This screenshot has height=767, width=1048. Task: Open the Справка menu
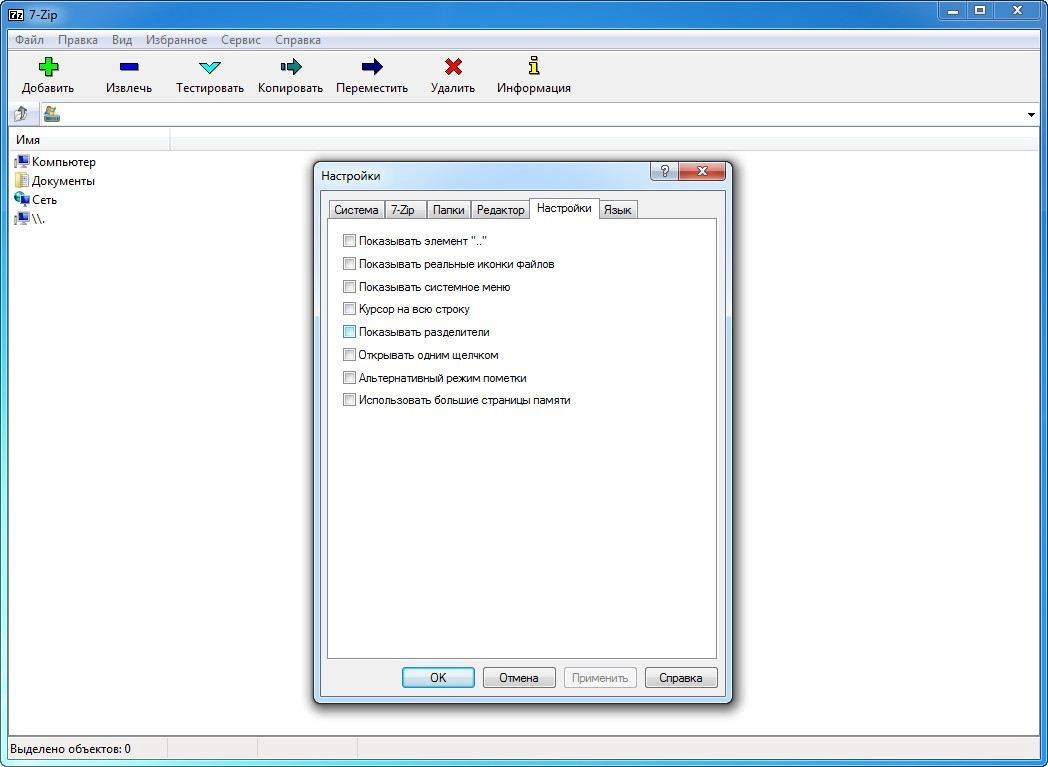pos(297,40)
